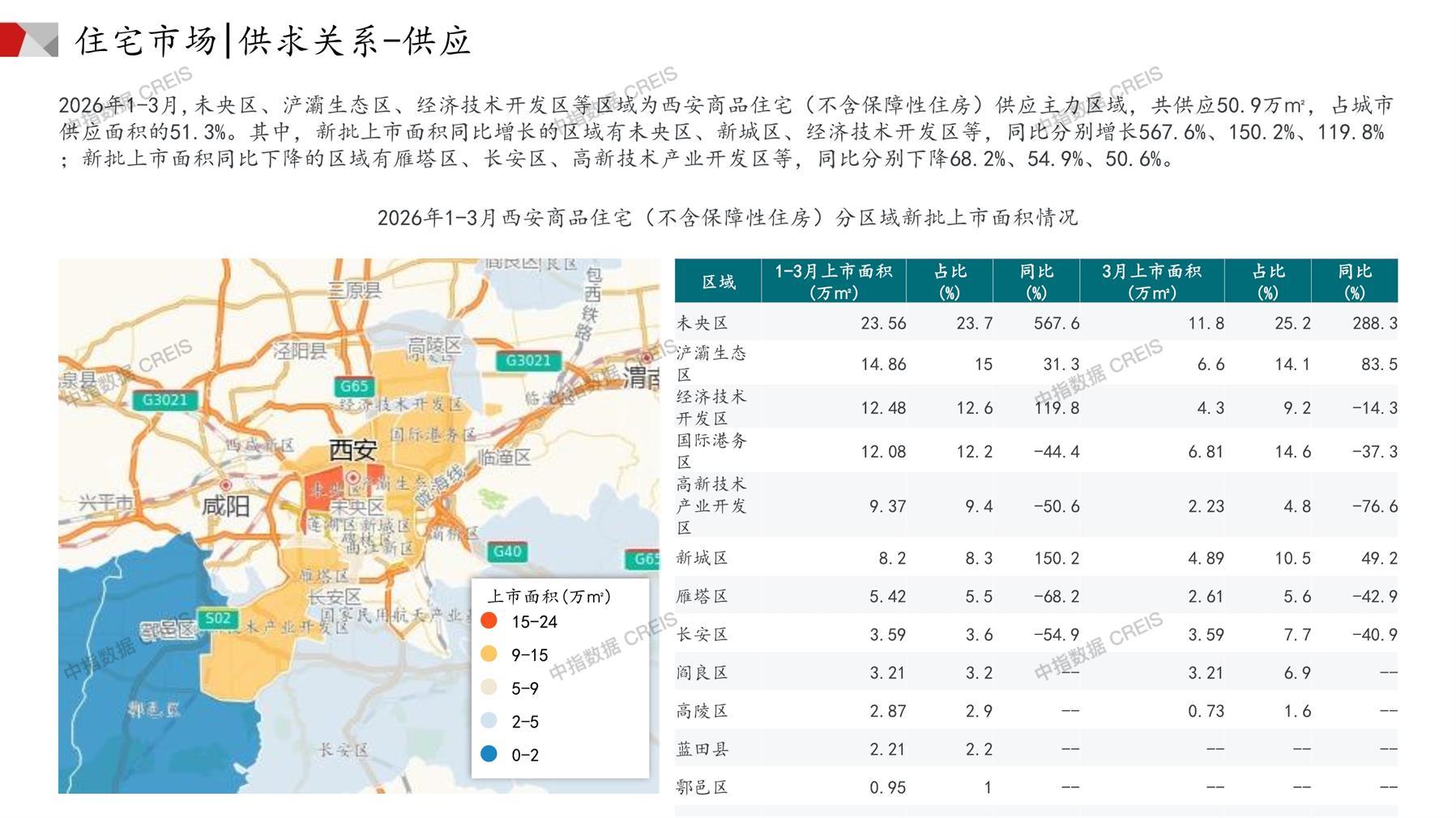Click the G40 highway badge on map
The height and width of the screenshot is (818, 1456).
point(507,552)
